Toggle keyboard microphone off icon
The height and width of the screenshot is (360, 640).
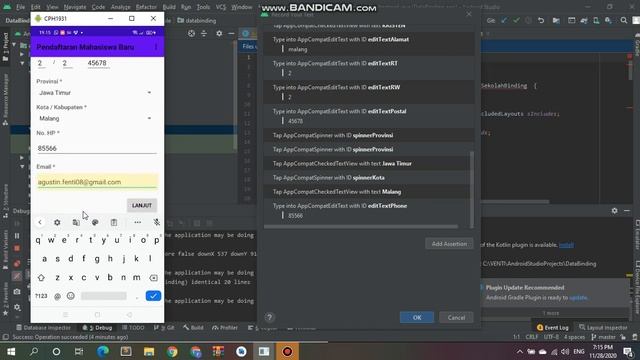(x=157, y=222)
